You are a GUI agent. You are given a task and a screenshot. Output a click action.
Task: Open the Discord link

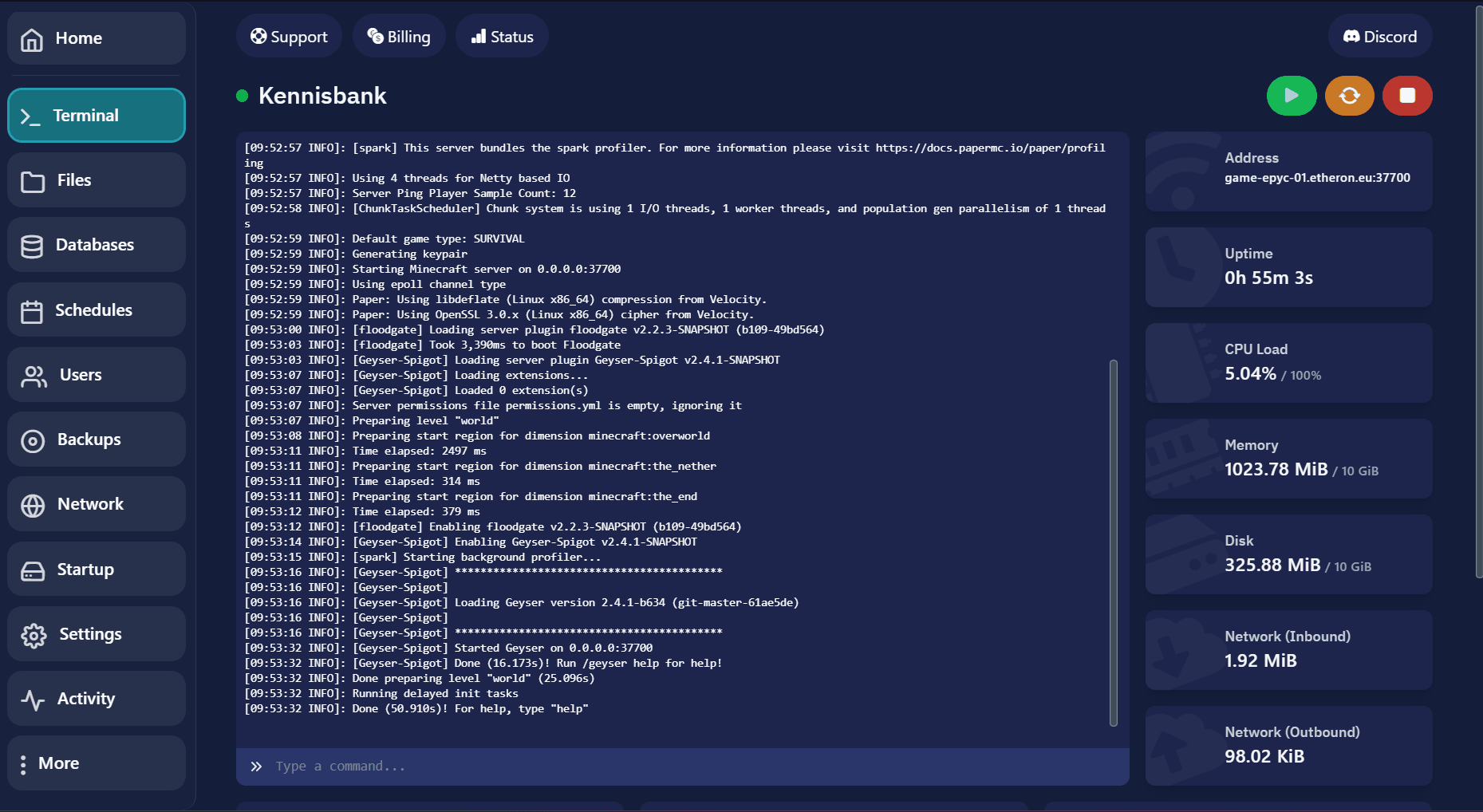click(x=1379, y=37)
